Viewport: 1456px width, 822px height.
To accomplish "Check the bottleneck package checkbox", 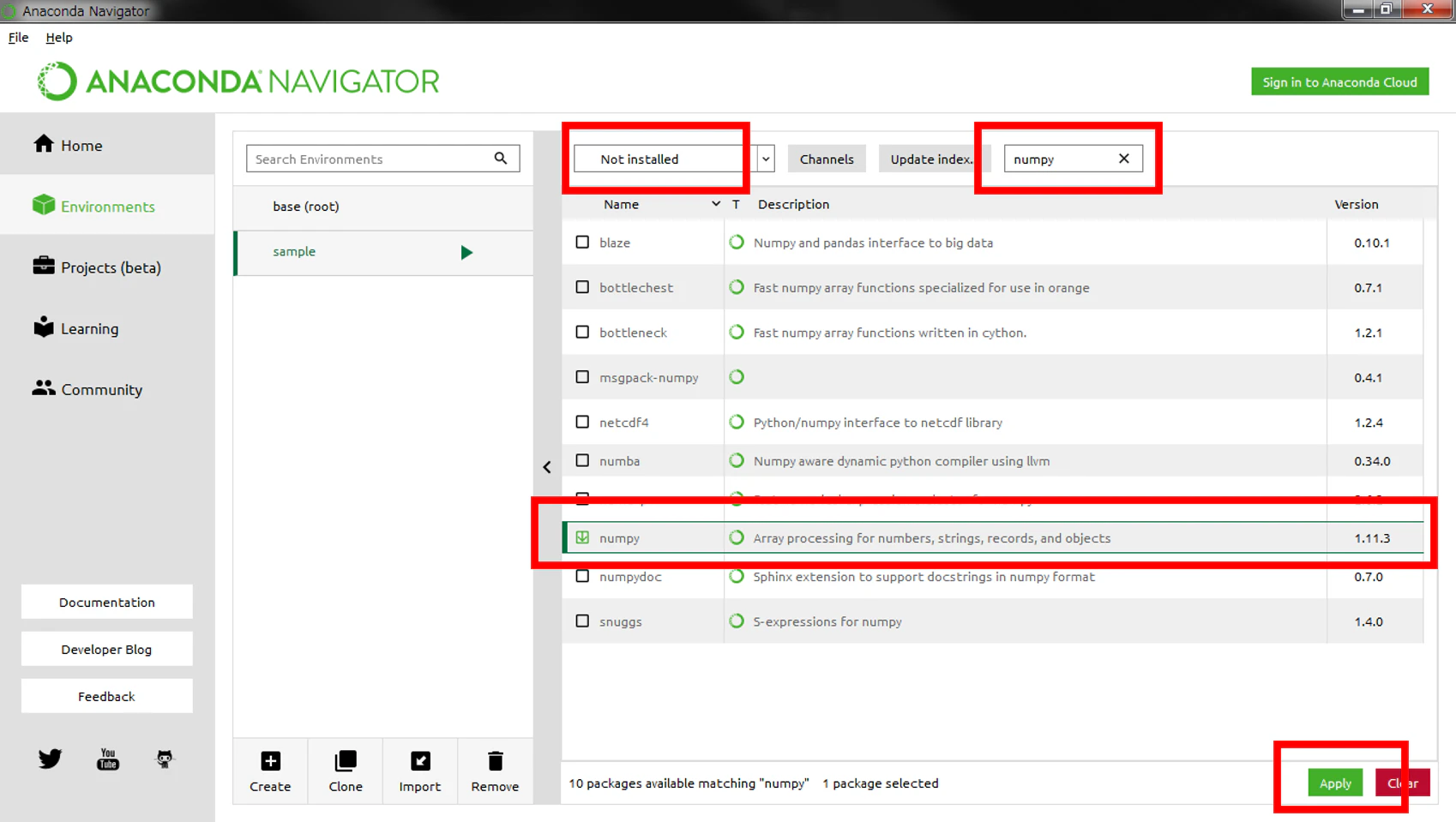I will [582, 333].
